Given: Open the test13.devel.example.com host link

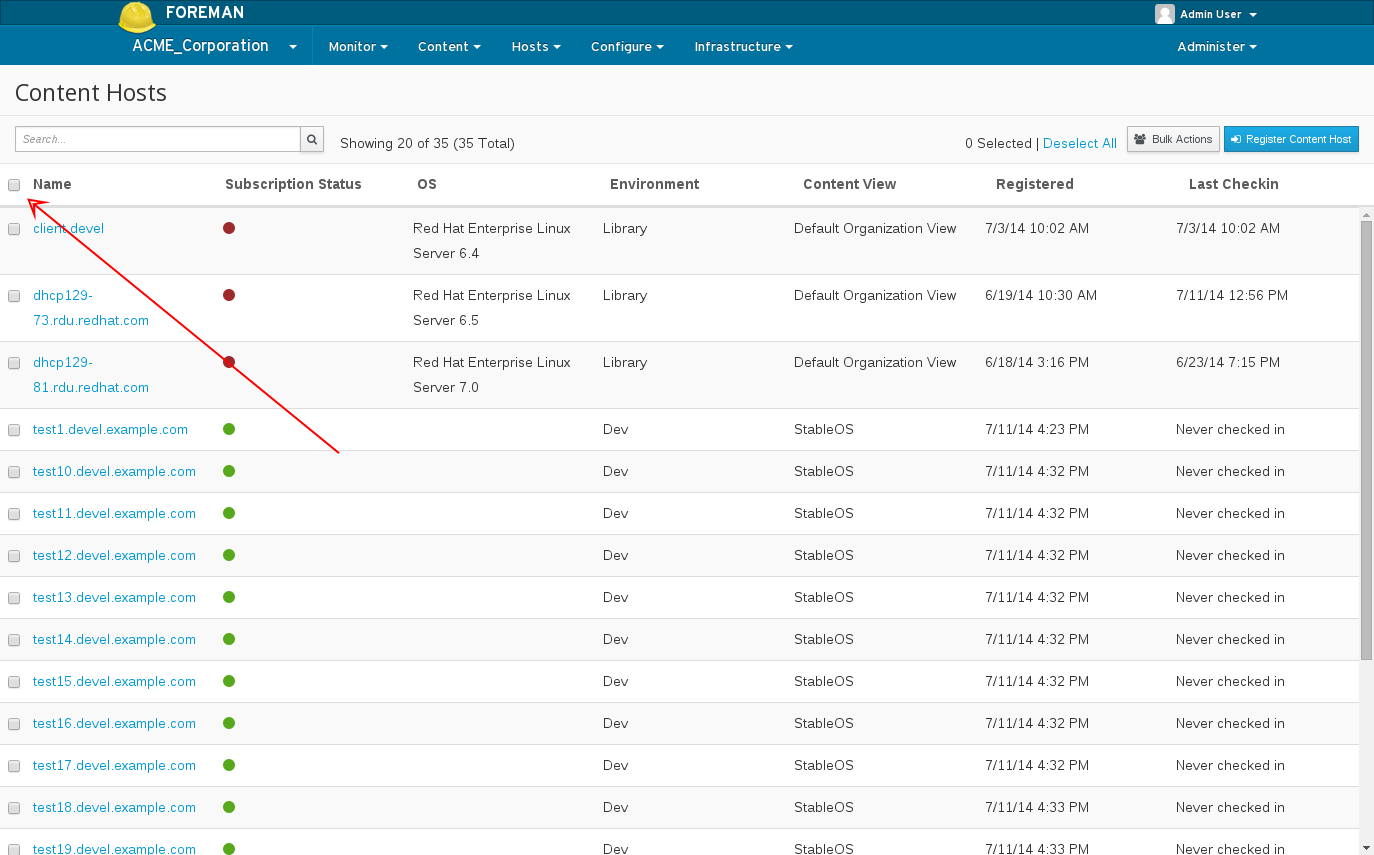Looking at the screenshot, I should pyautogui.click(x=114, y=597).
